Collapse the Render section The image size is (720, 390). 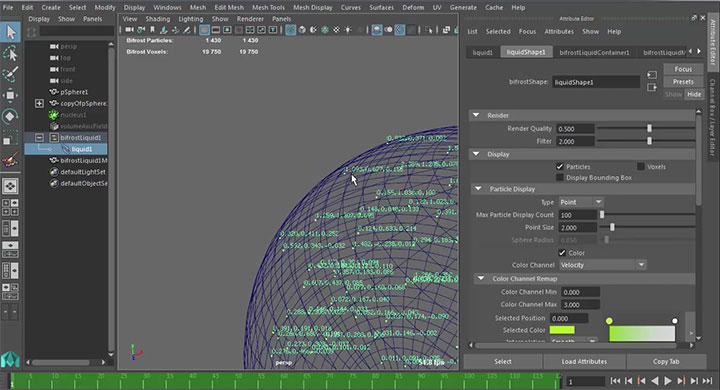click(x=476, y=115)
